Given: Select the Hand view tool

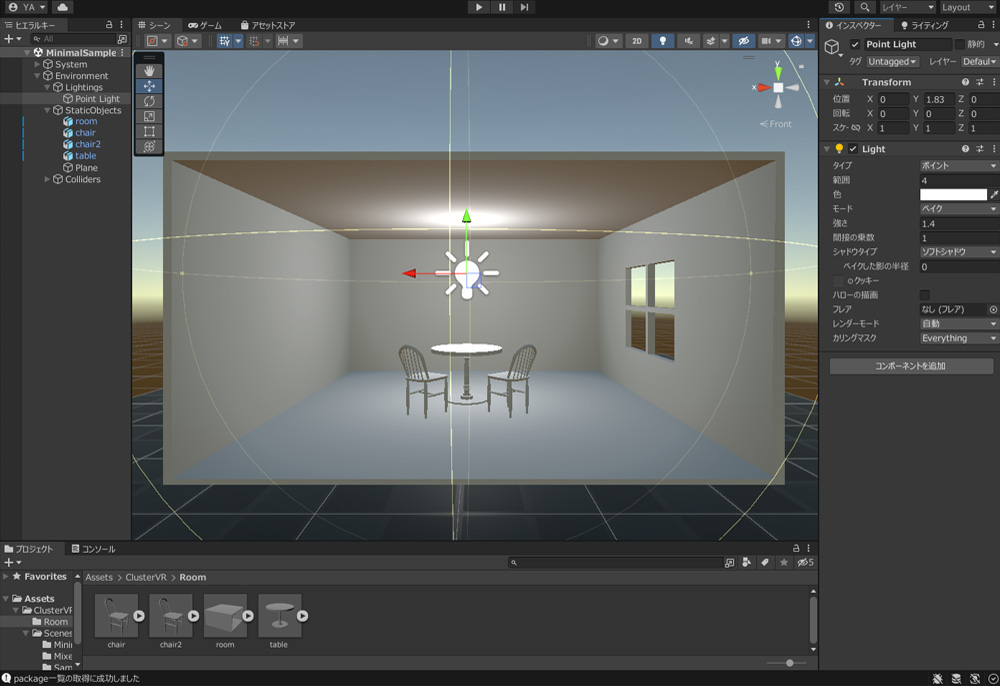Looking at the screenshot, I should (149, 71).
